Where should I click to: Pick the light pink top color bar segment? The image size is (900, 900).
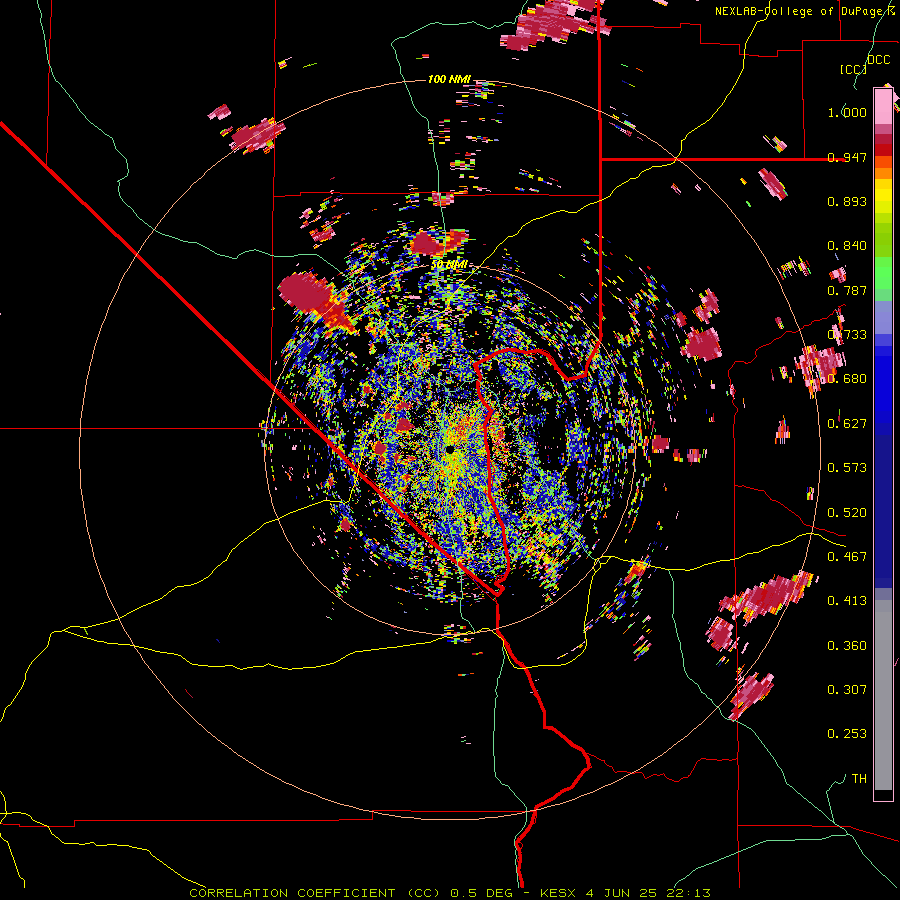(x=883, y=106)
